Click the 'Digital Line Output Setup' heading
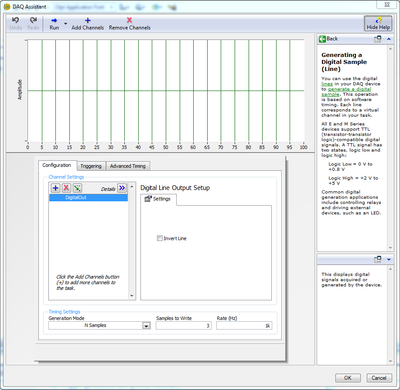This screenshot has width=400, height=390. [x=175, y=188]
